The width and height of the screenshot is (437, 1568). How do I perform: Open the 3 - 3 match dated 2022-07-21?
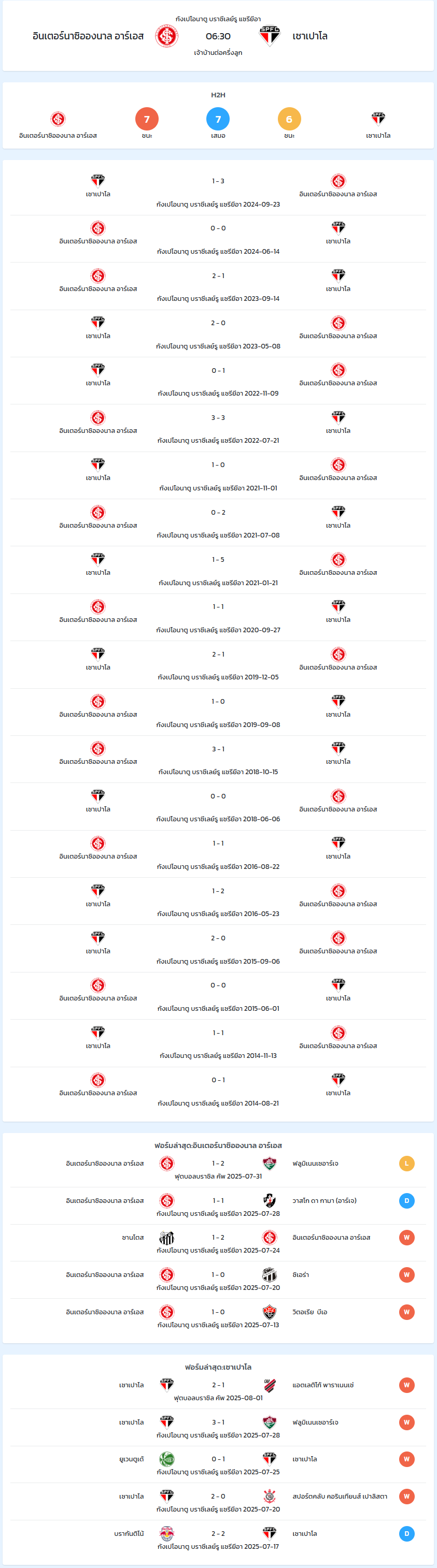coord(218,428)
